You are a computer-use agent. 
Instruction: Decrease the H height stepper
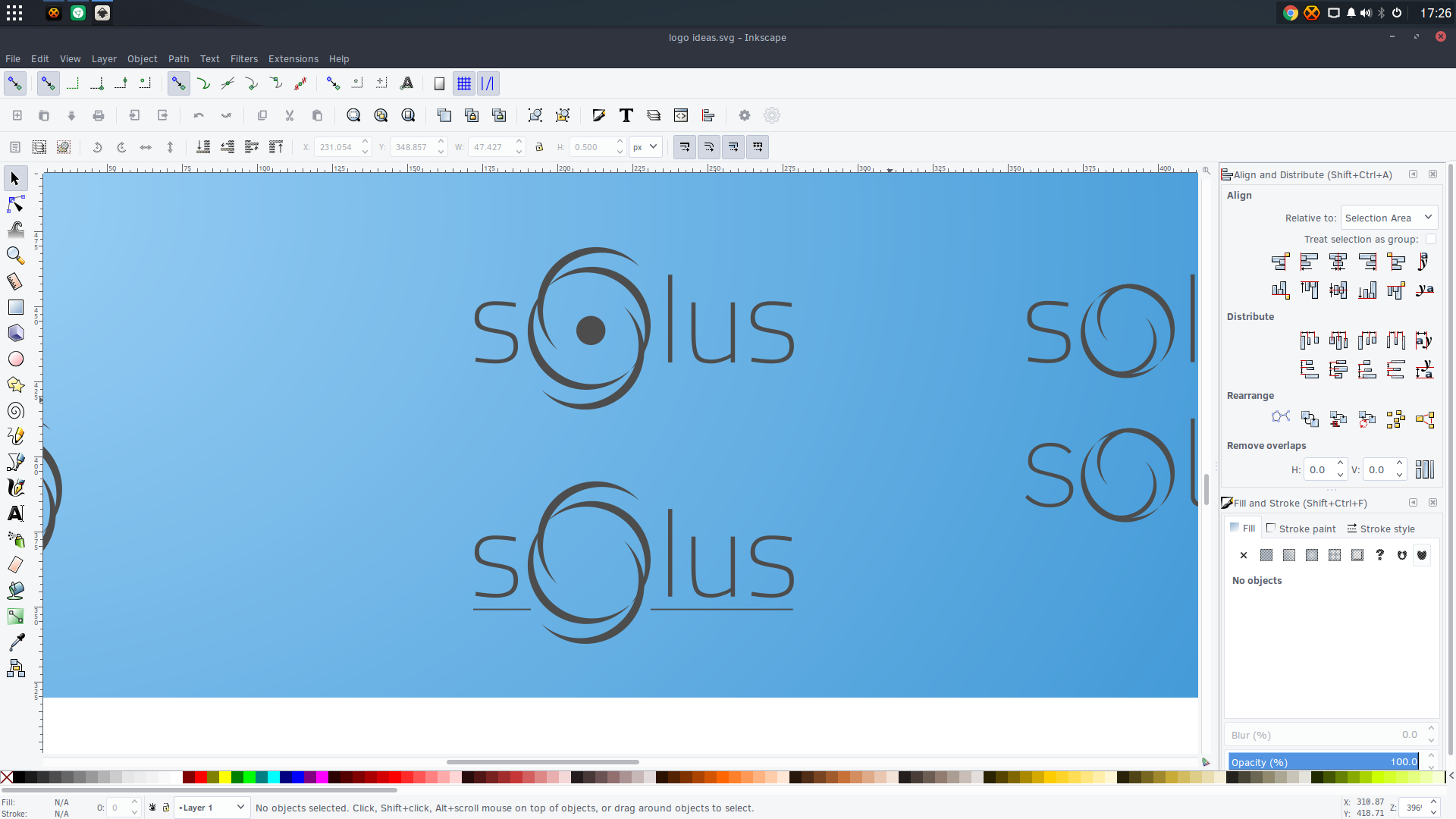(x=620, y=152)
